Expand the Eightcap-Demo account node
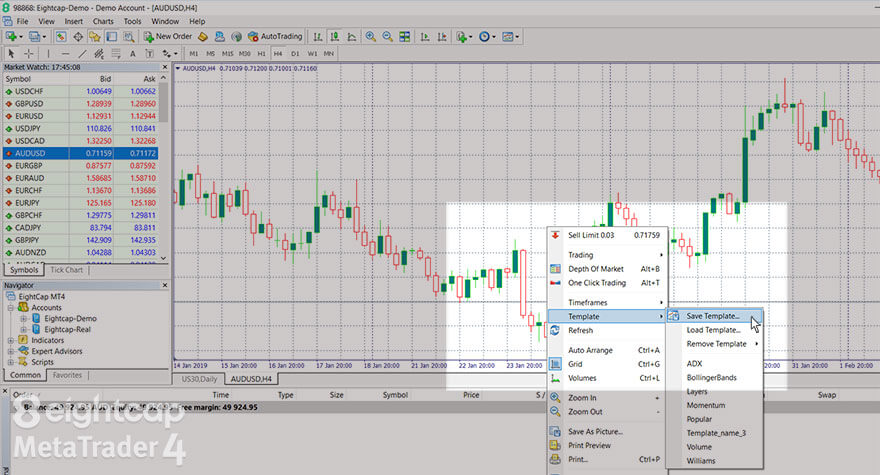 click(24, 318)
